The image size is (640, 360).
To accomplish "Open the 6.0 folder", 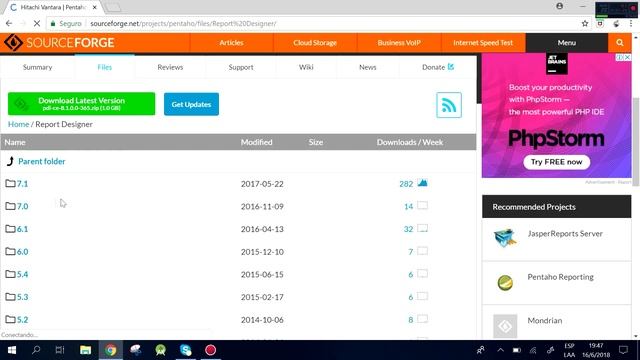I will point(22,251).
